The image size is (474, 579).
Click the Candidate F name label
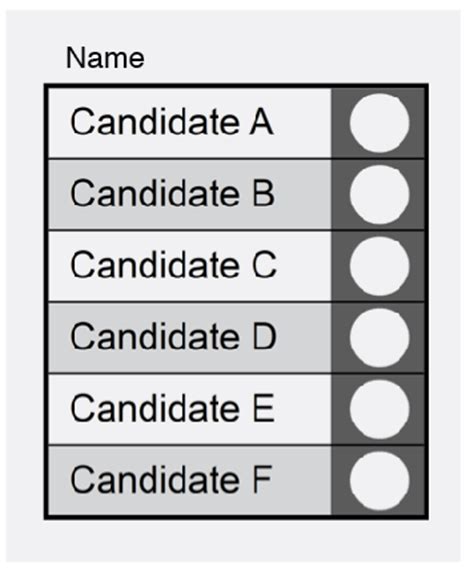(x=171, y=480)
